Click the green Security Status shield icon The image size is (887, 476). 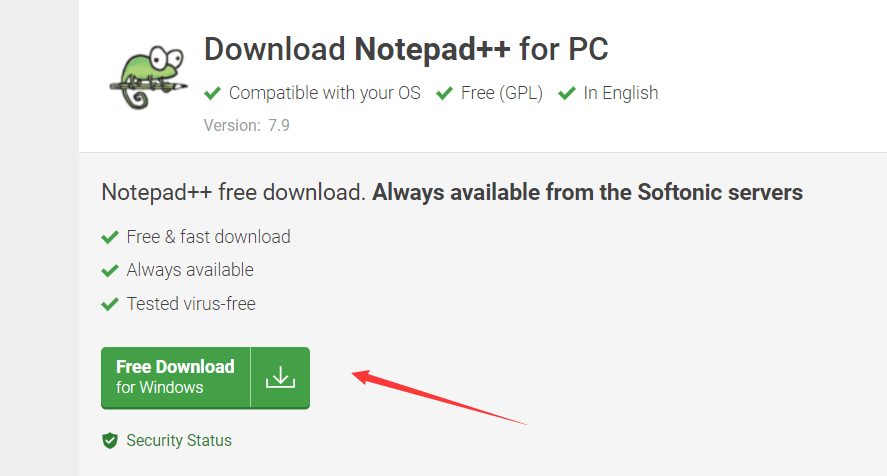(110, 440)
